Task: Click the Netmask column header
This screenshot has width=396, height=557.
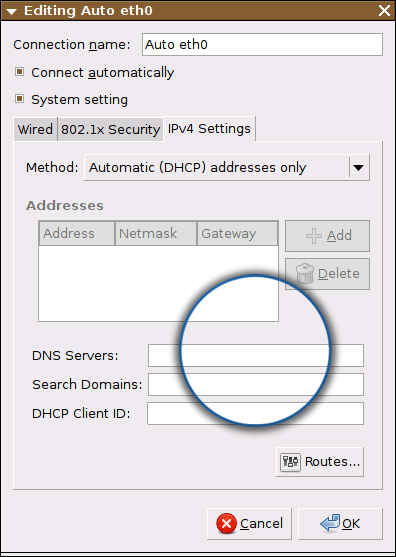Action: 156,233
